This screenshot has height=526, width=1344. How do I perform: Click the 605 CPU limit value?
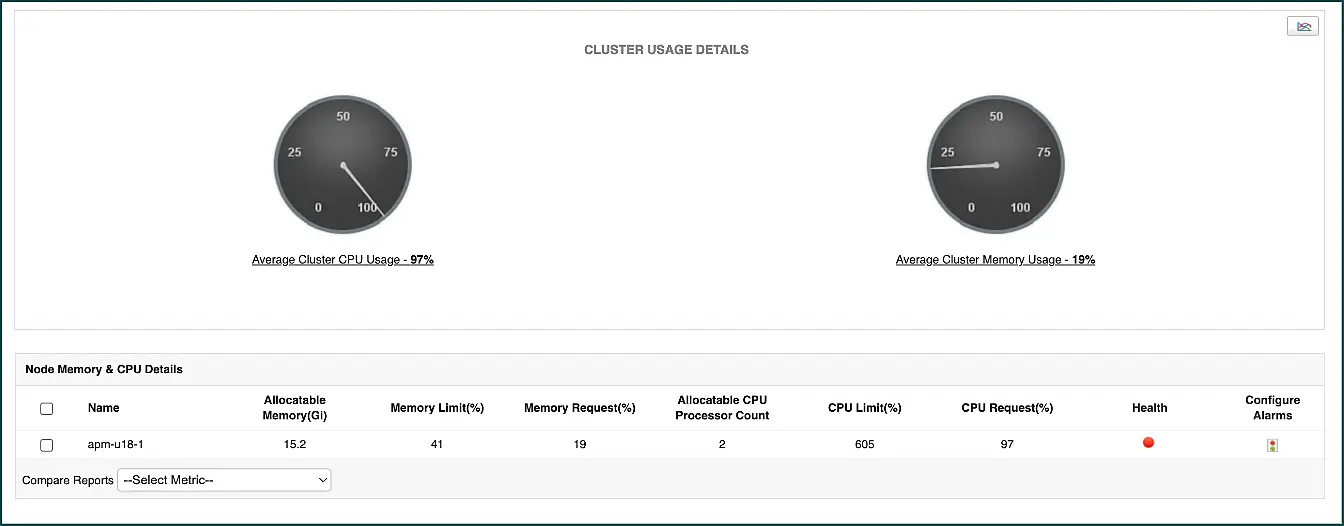[865, 444]
